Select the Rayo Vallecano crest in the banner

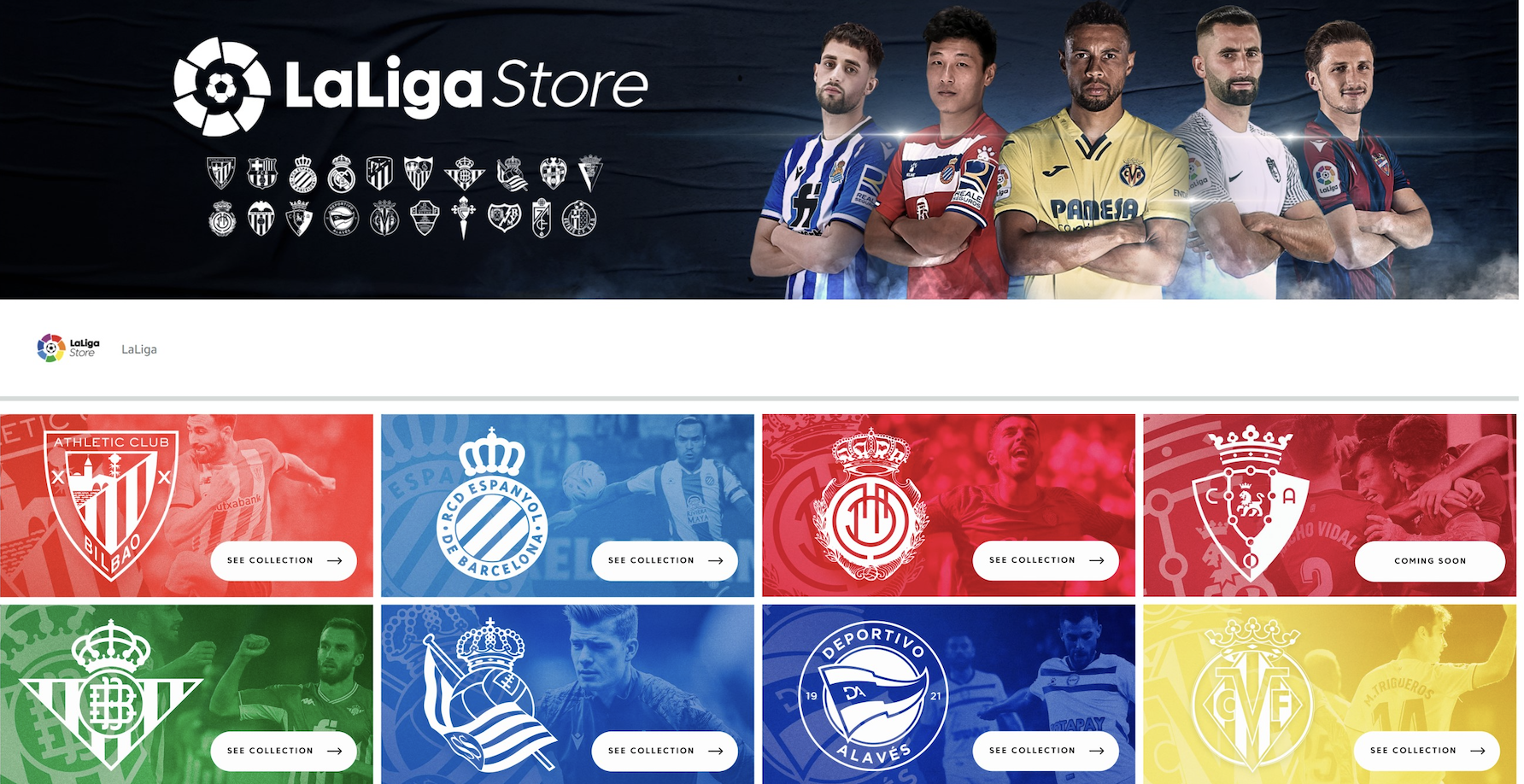click(504, 218)
